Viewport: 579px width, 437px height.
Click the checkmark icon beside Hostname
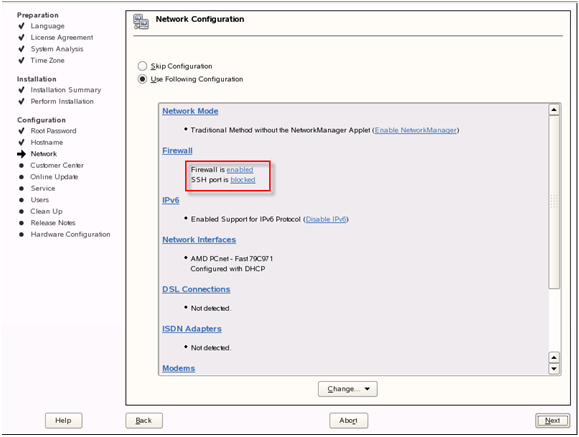click(x=21, y=142)
